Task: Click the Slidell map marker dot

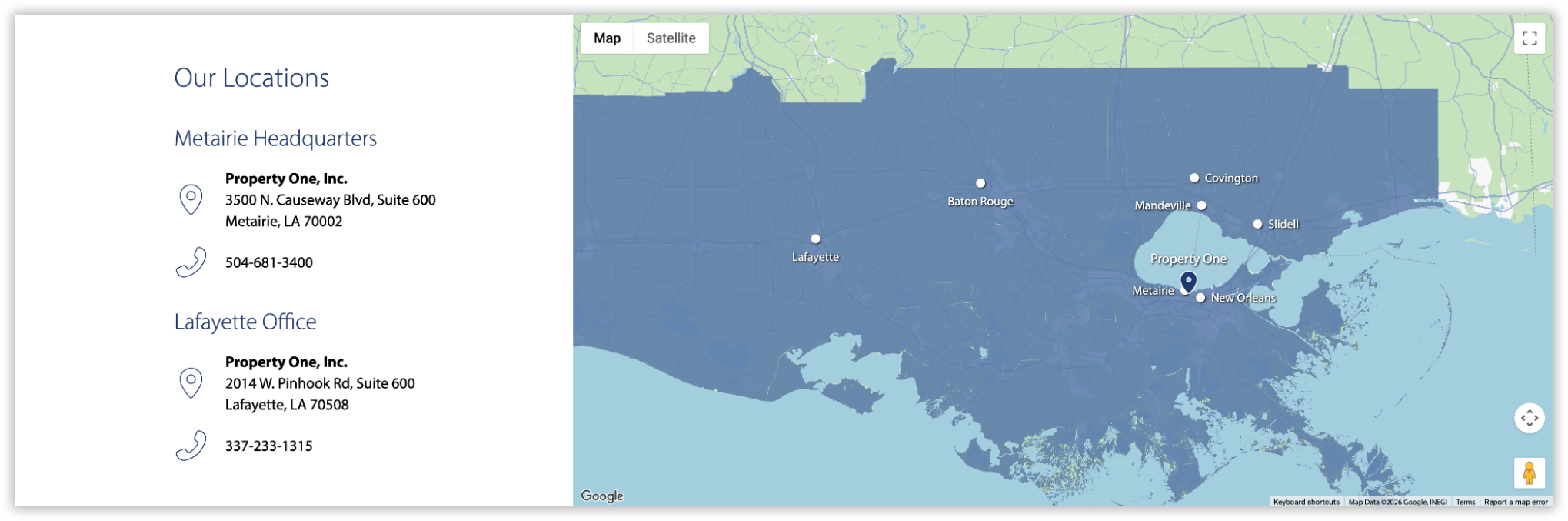Action: pyautogui.click(x=1257, y=224)
